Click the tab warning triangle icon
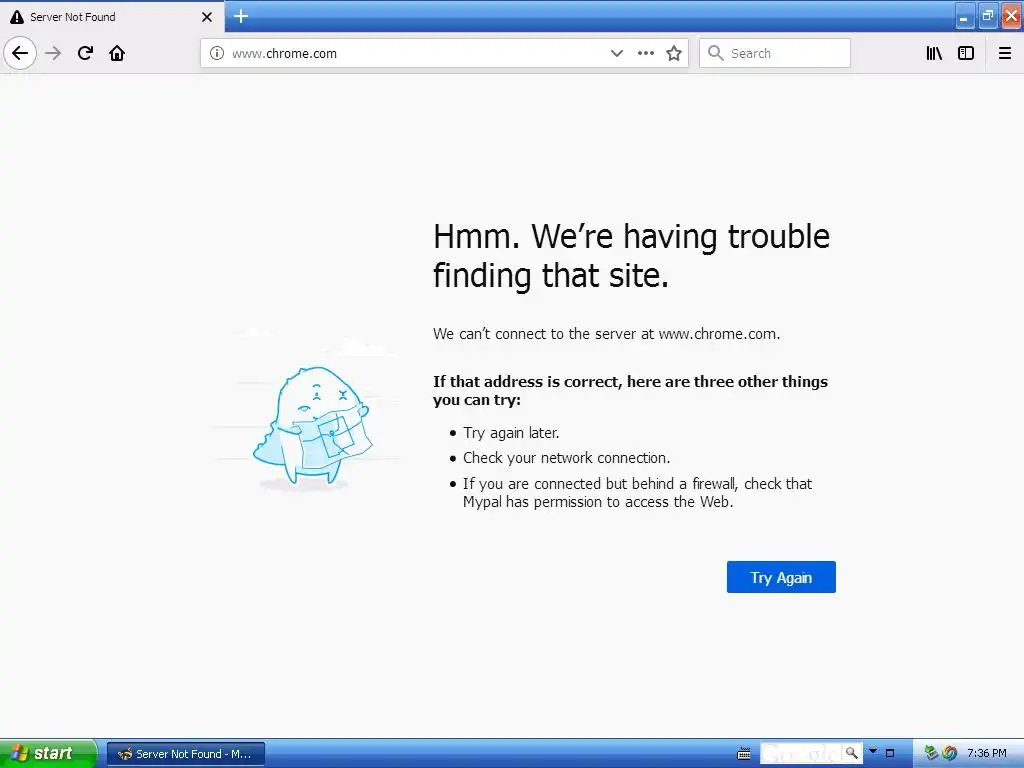Viewport: 1024px width, 768px height. tap(17, 17)
